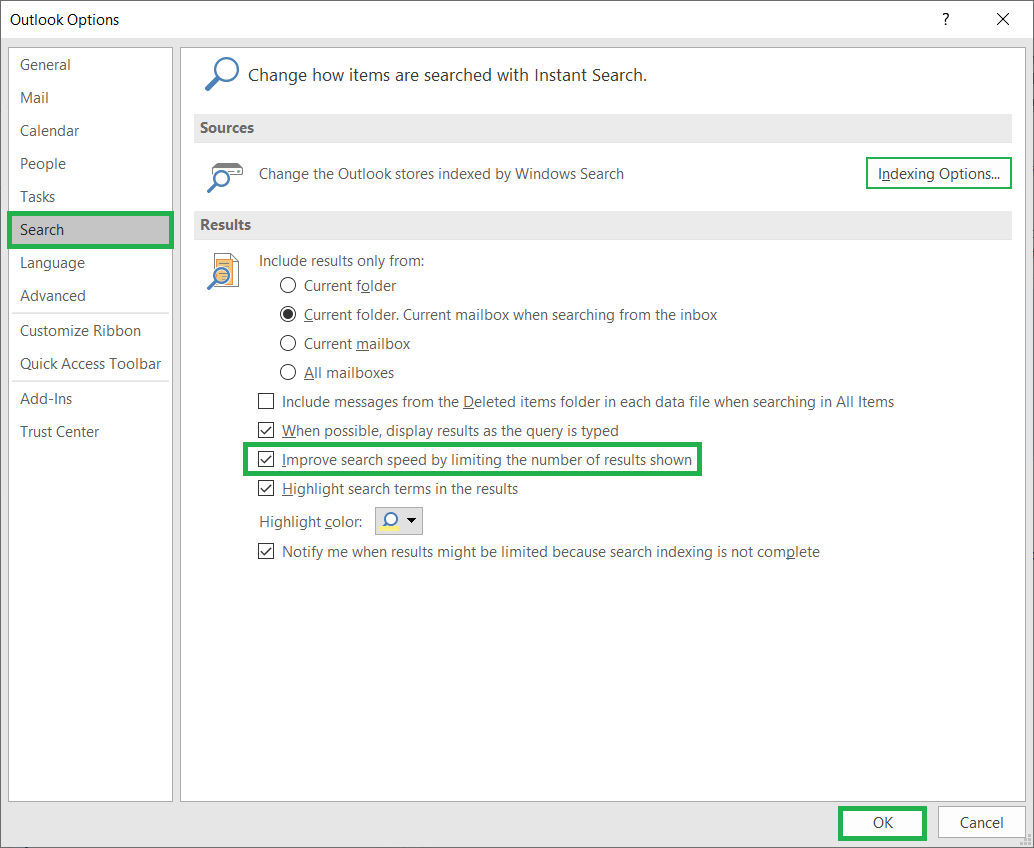
Task: Open the Mail options category
Action: pyautogui.click(x=90, y=98)
